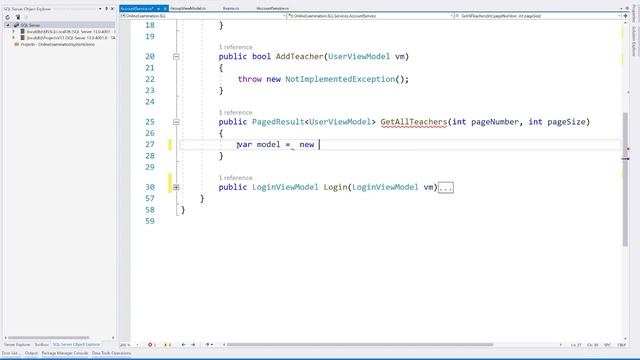The height and width of the screenshot is (360, 640).
Task: Collapse the GetAllTeachers method outline
Action: pos(176,122)
